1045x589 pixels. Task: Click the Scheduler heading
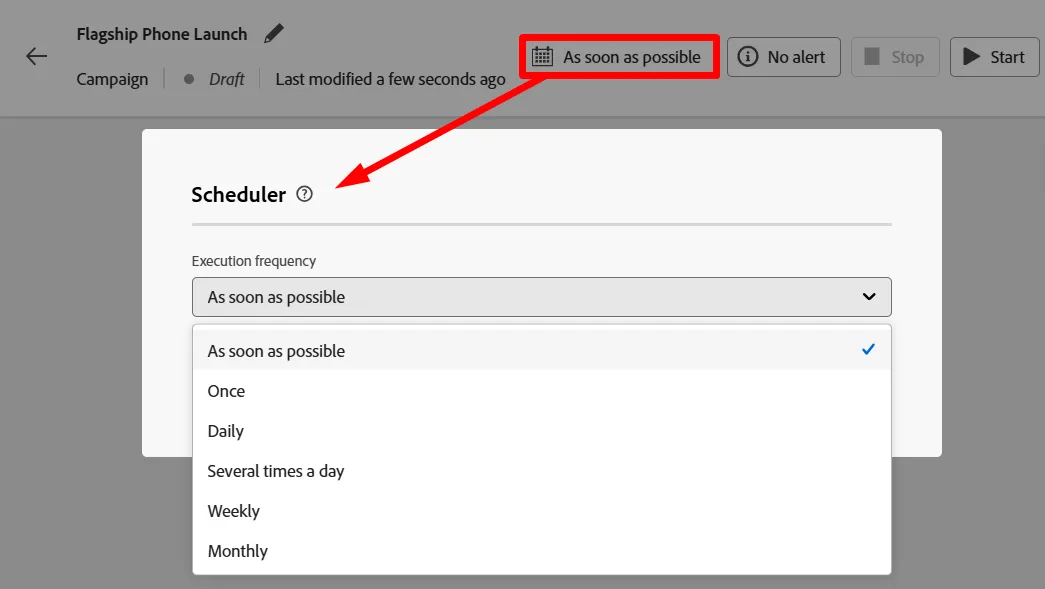(x=239, y=195)
